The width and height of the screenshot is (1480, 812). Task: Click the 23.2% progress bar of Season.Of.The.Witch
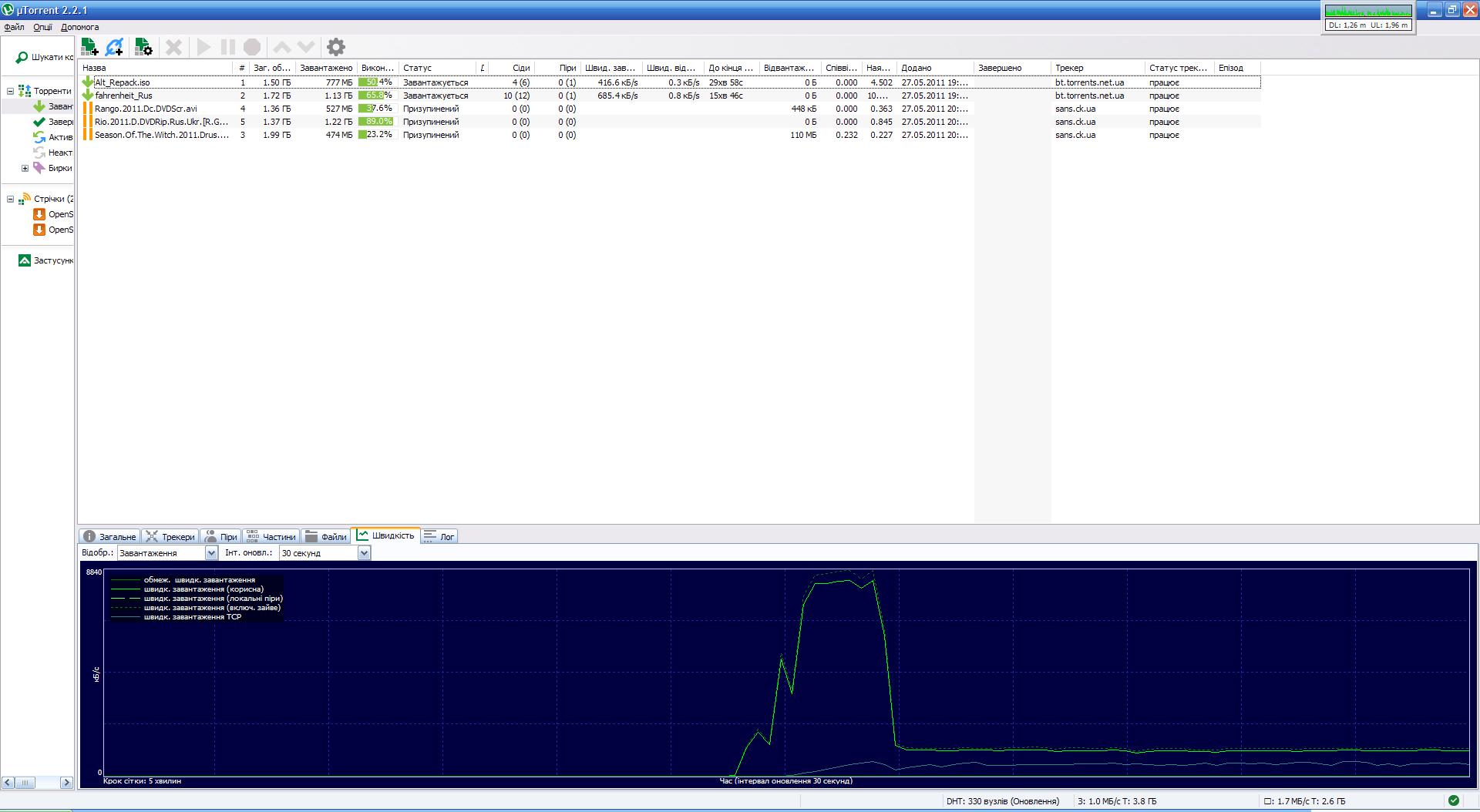[376, 135]
